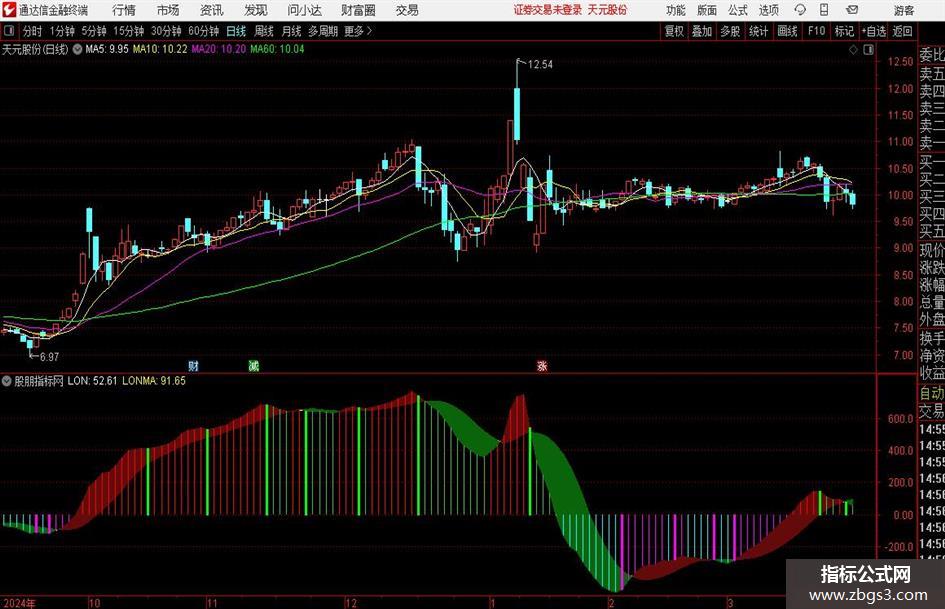Click the 财 event marker on chart
945x609 pixels.
193,366
